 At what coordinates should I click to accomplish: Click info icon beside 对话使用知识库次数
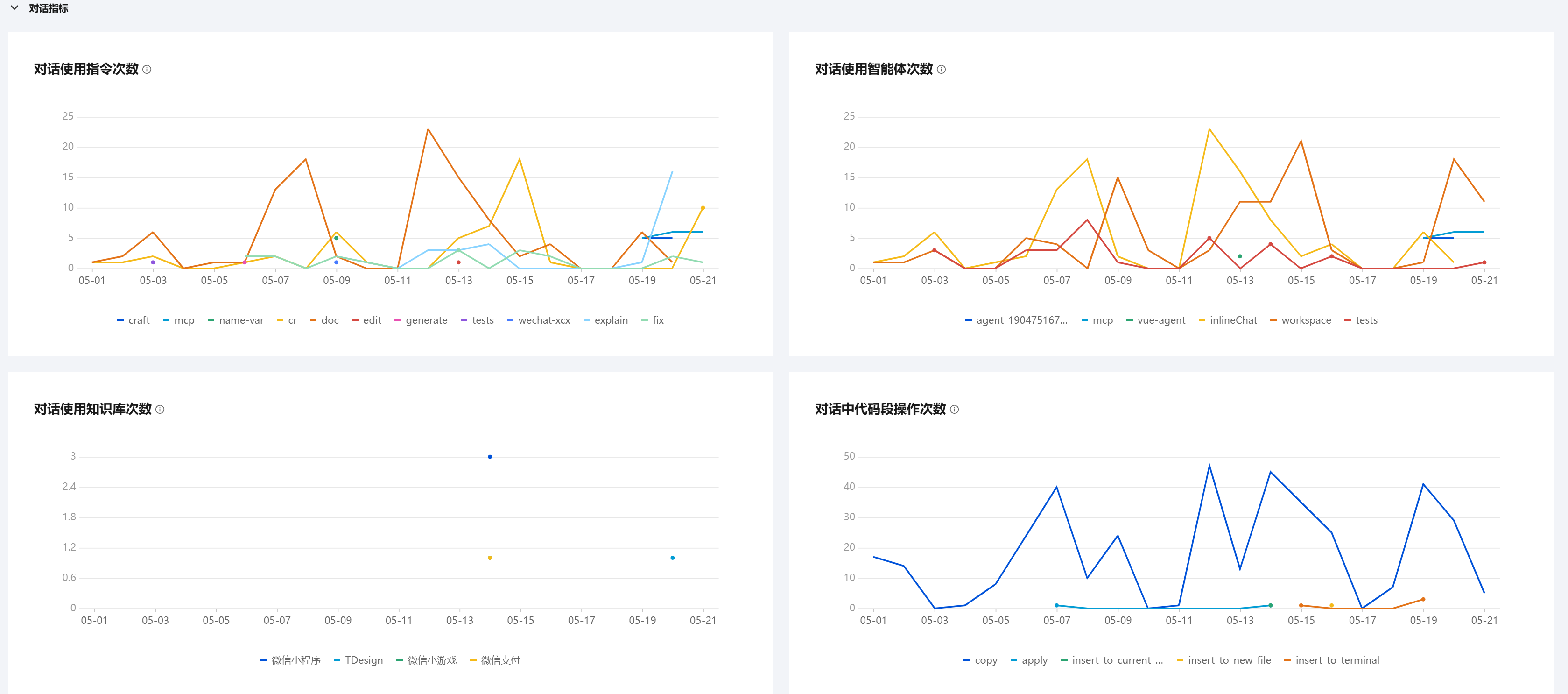pos(160,409)
